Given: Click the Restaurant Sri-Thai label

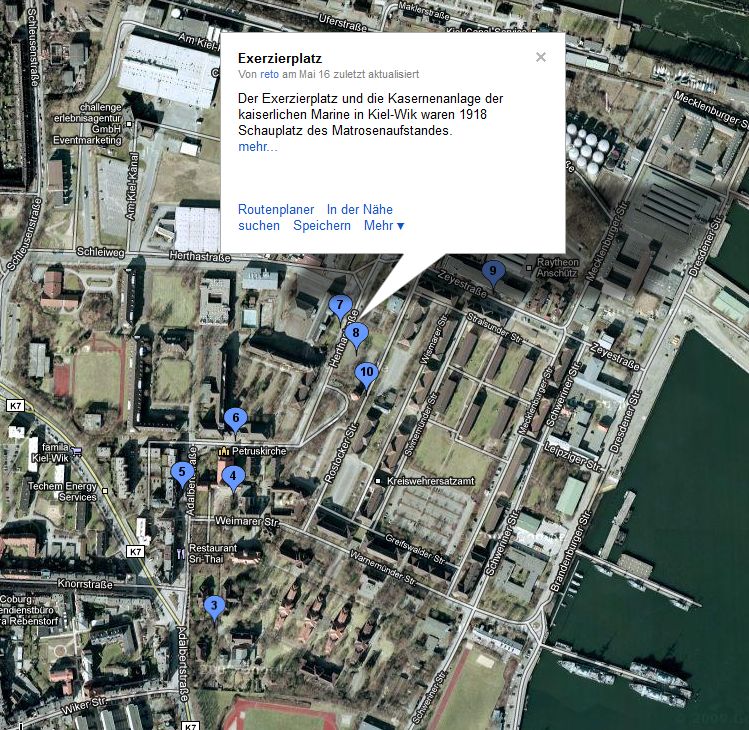Looking at the screenshot, I should pos(213,554).
